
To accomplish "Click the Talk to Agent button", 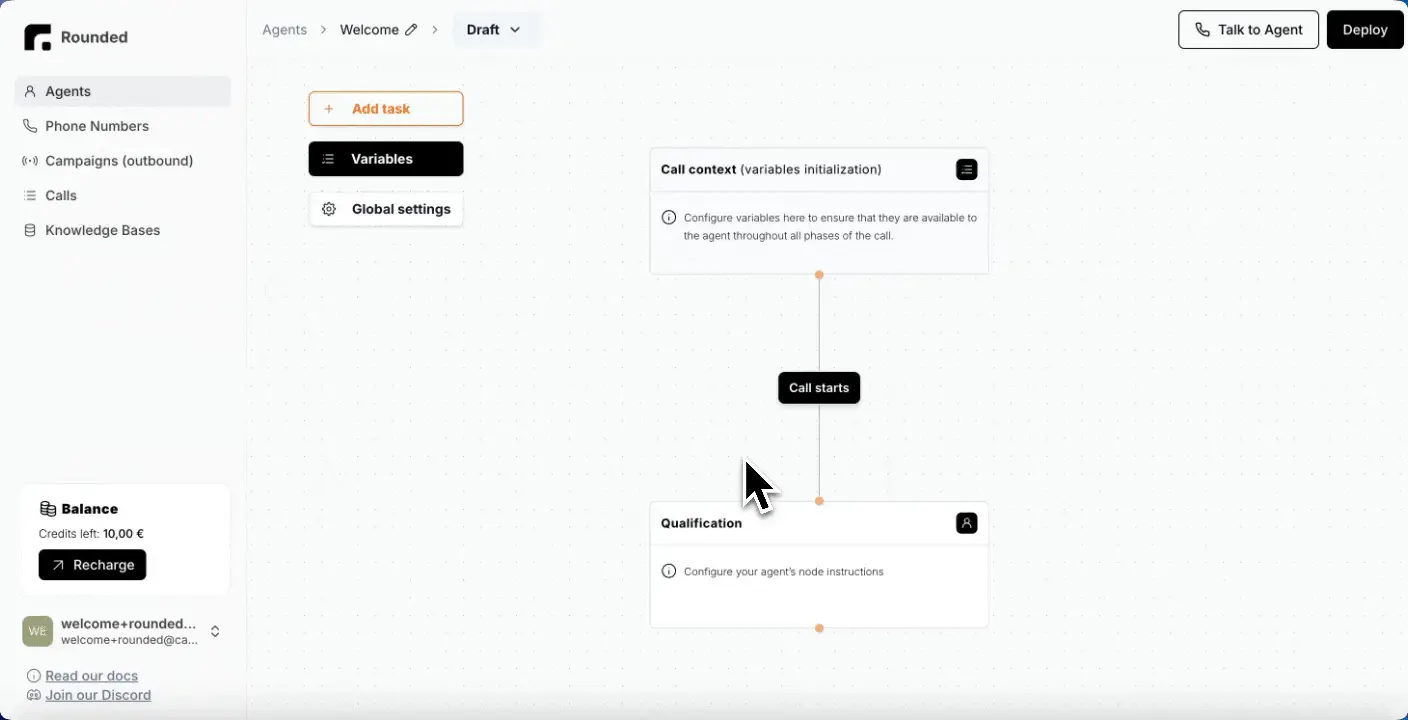I will pyautogui.click(x=1248, y=30).
